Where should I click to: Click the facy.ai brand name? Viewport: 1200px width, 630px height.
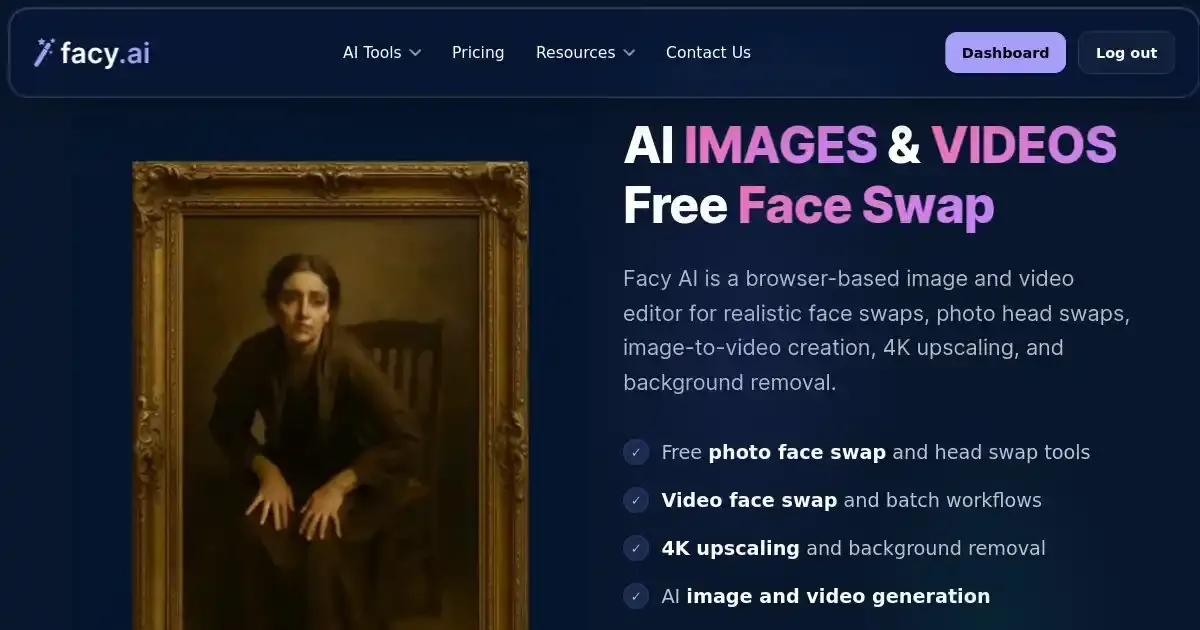(x=105, y=53)
